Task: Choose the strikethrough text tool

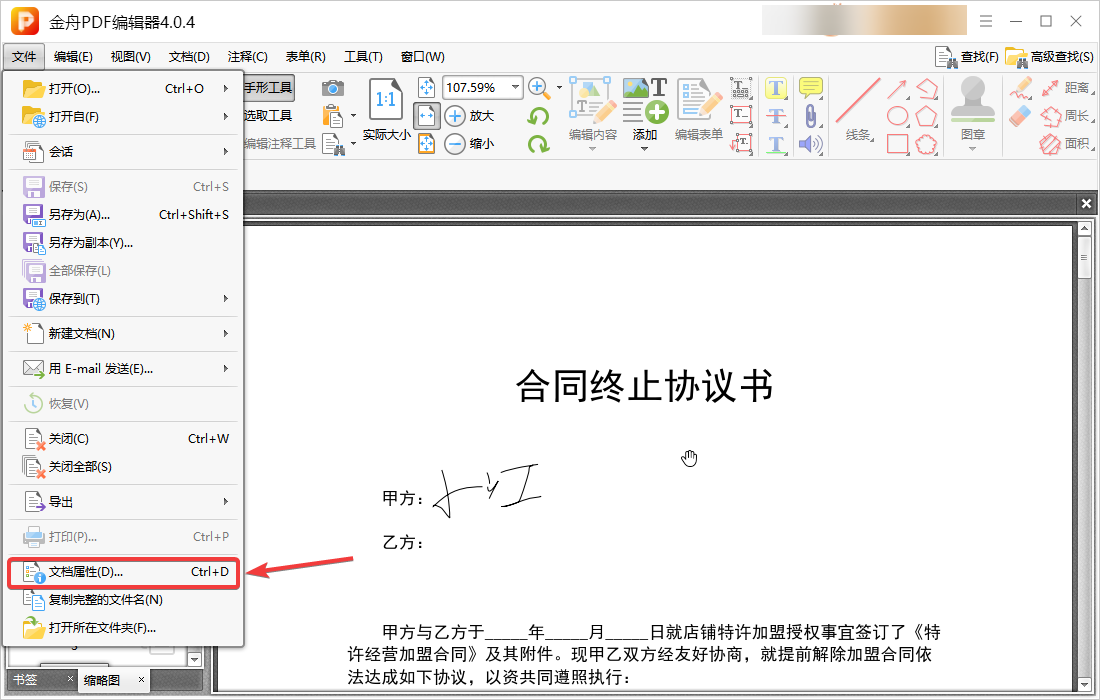Action: [775, 116]
